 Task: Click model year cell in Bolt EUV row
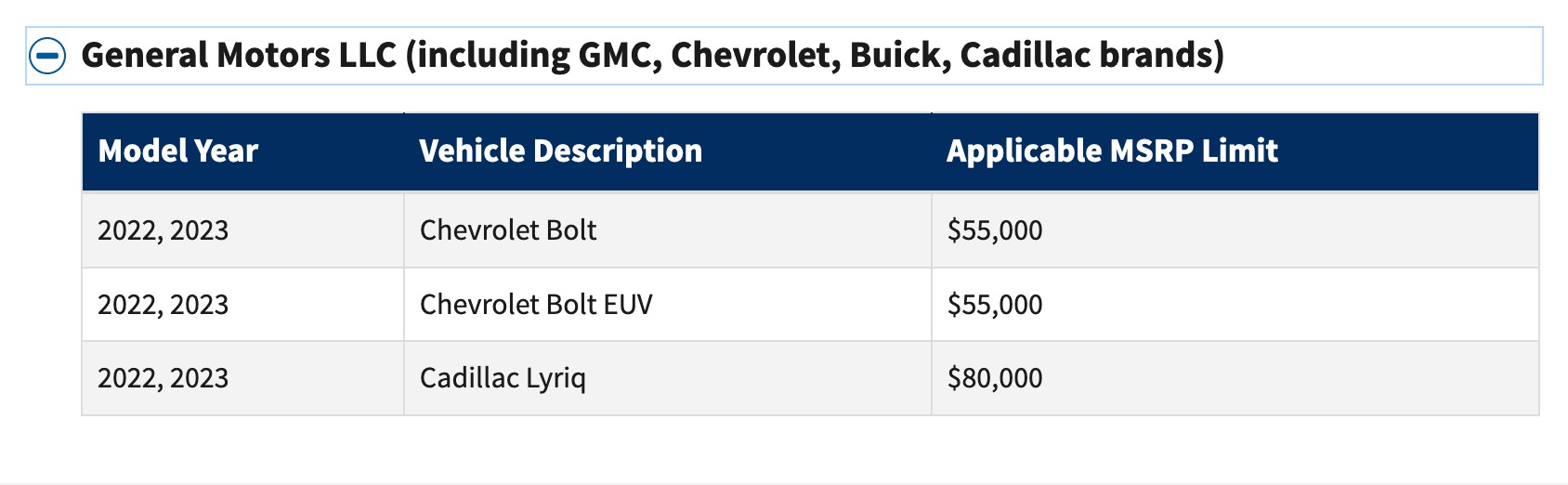click(x=163, y=305)
